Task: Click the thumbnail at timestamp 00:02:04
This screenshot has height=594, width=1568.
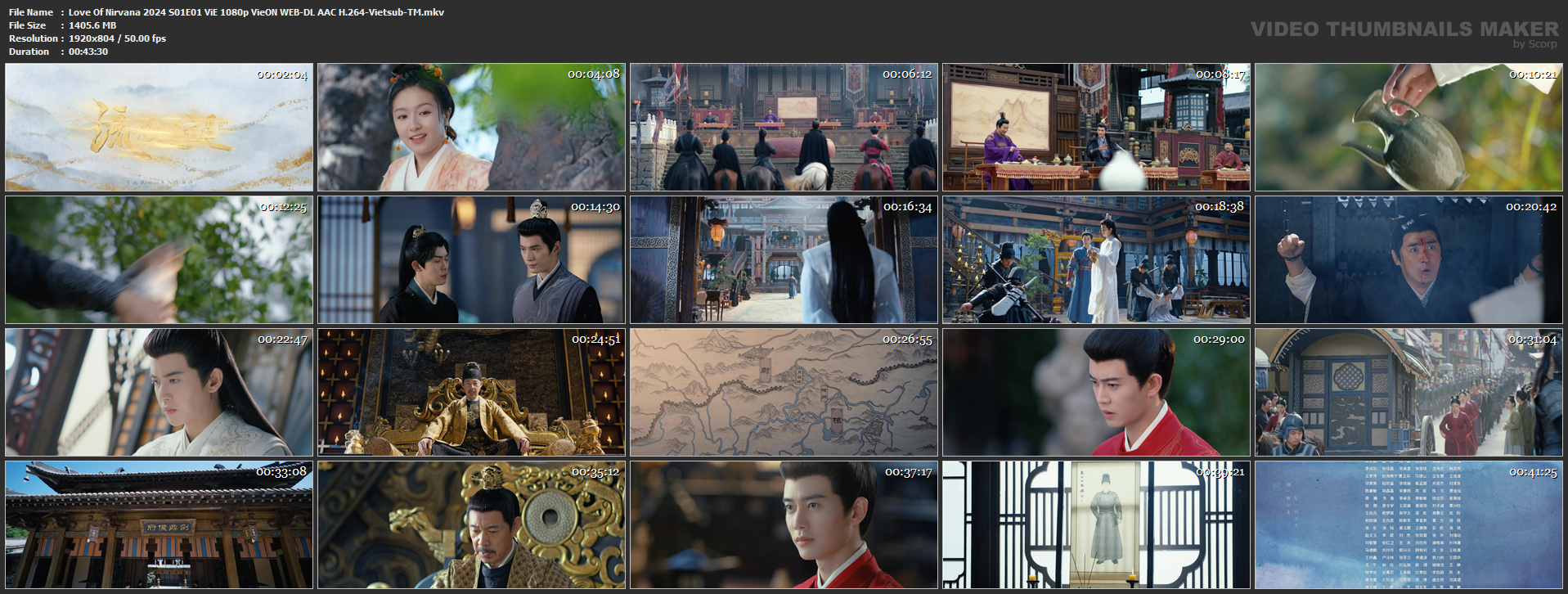Action: 159,128
